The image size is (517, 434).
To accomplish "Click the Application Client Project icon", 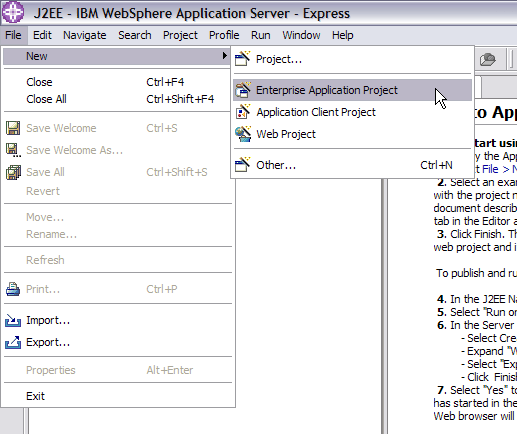I will click(x=243, y=112).
